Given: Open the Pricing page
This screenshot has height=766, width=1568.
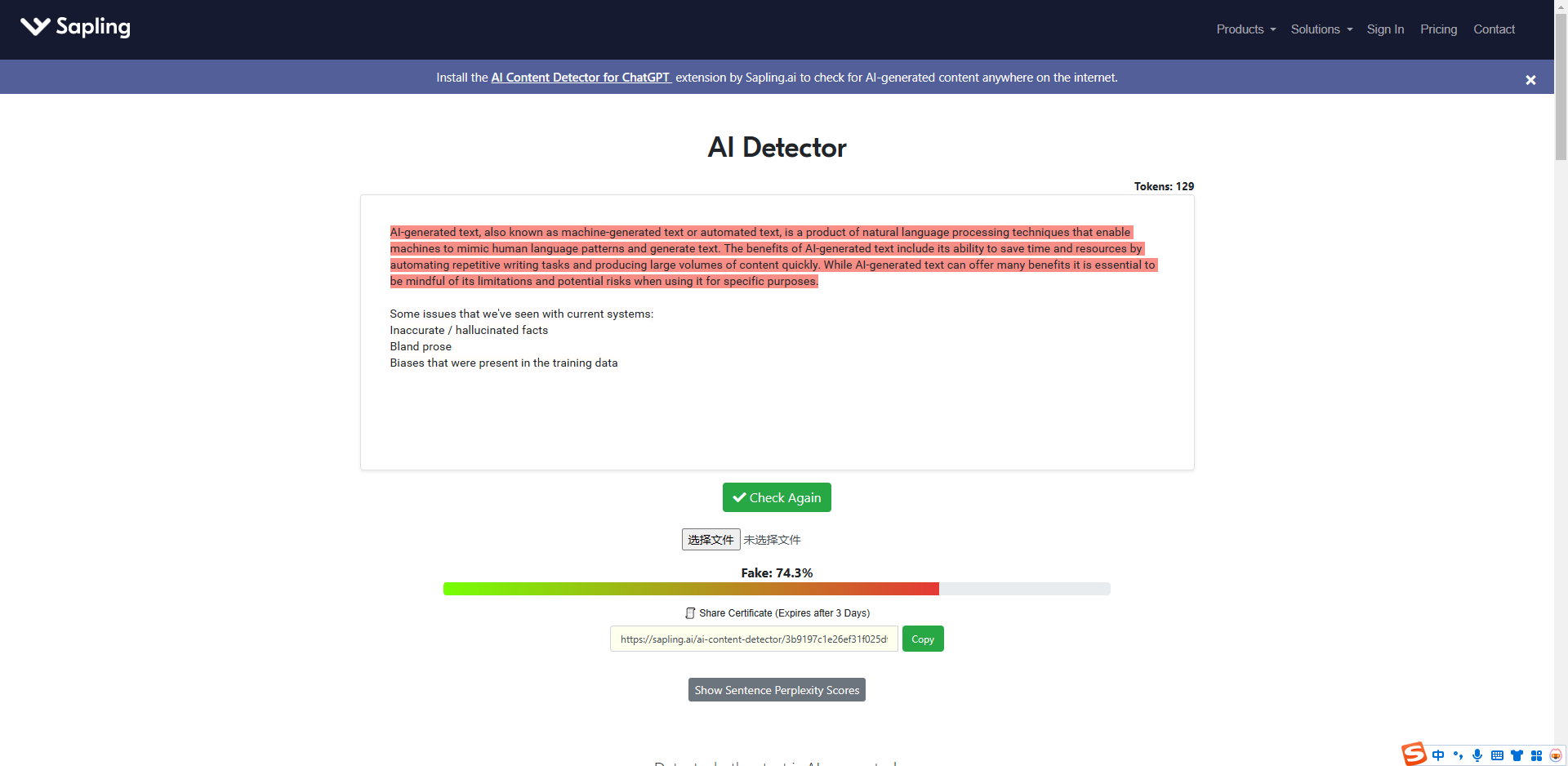Looking at the screenshot, I should (1439, 29).
